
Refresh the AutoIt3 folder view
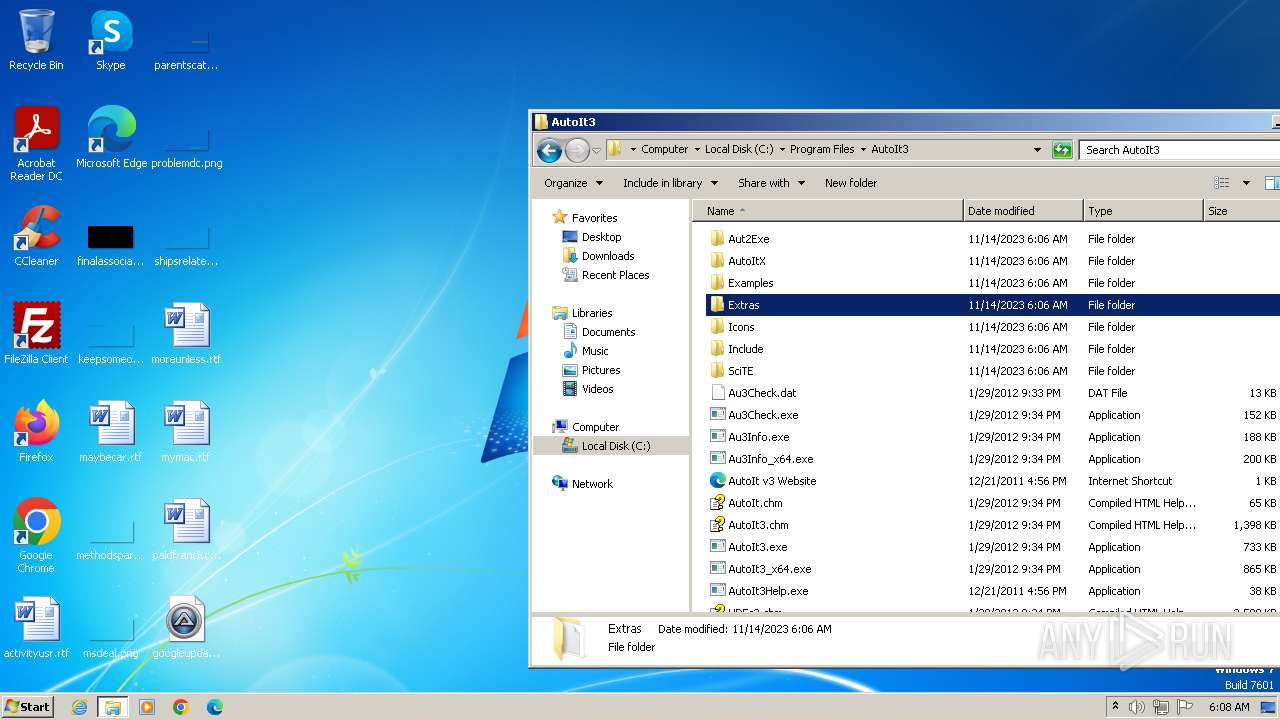[1062, 150]
